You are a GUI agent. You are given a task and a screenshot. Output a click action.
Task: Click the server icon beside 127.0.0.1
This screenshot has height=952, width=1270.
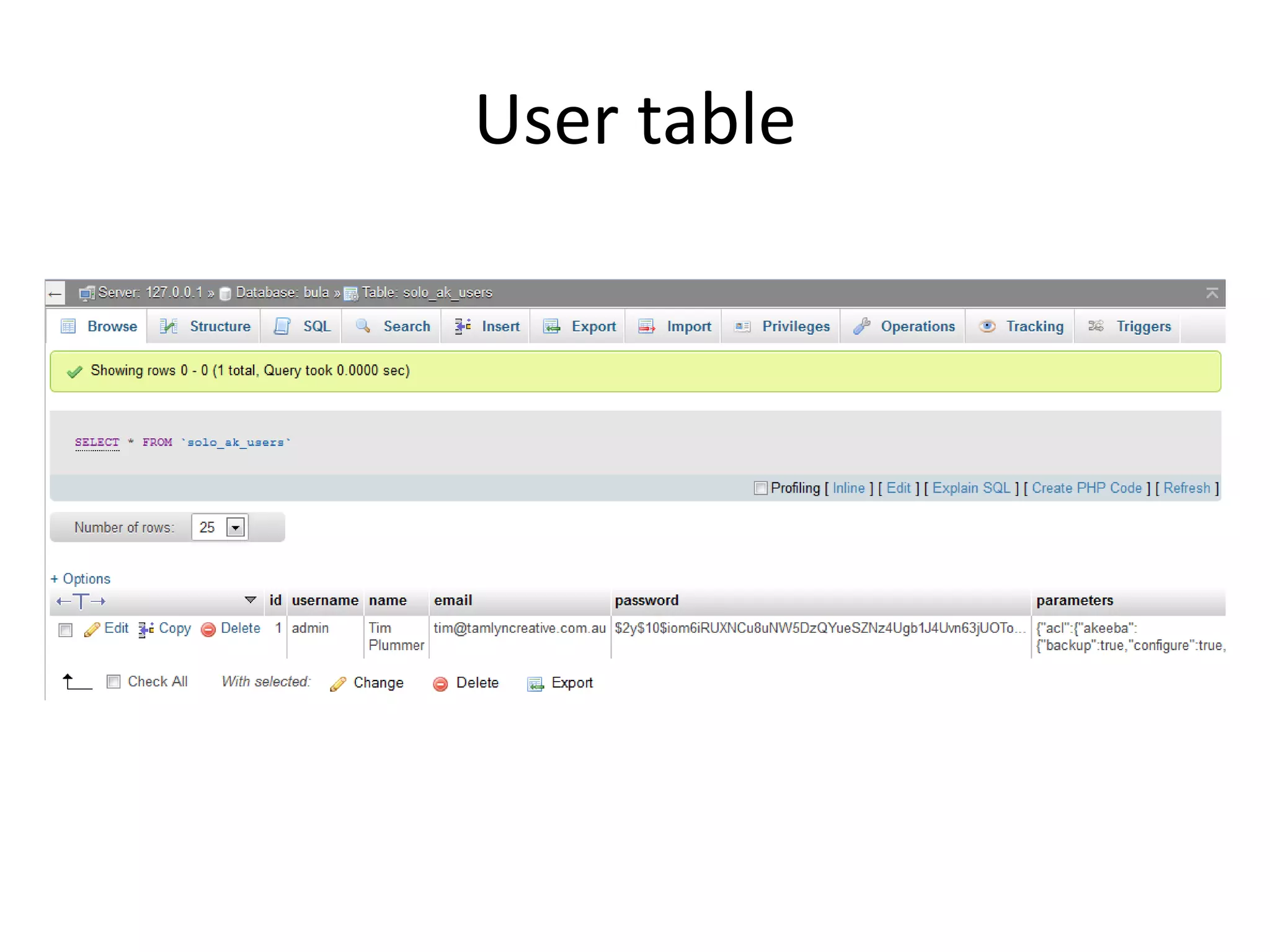tap(87, 293)
